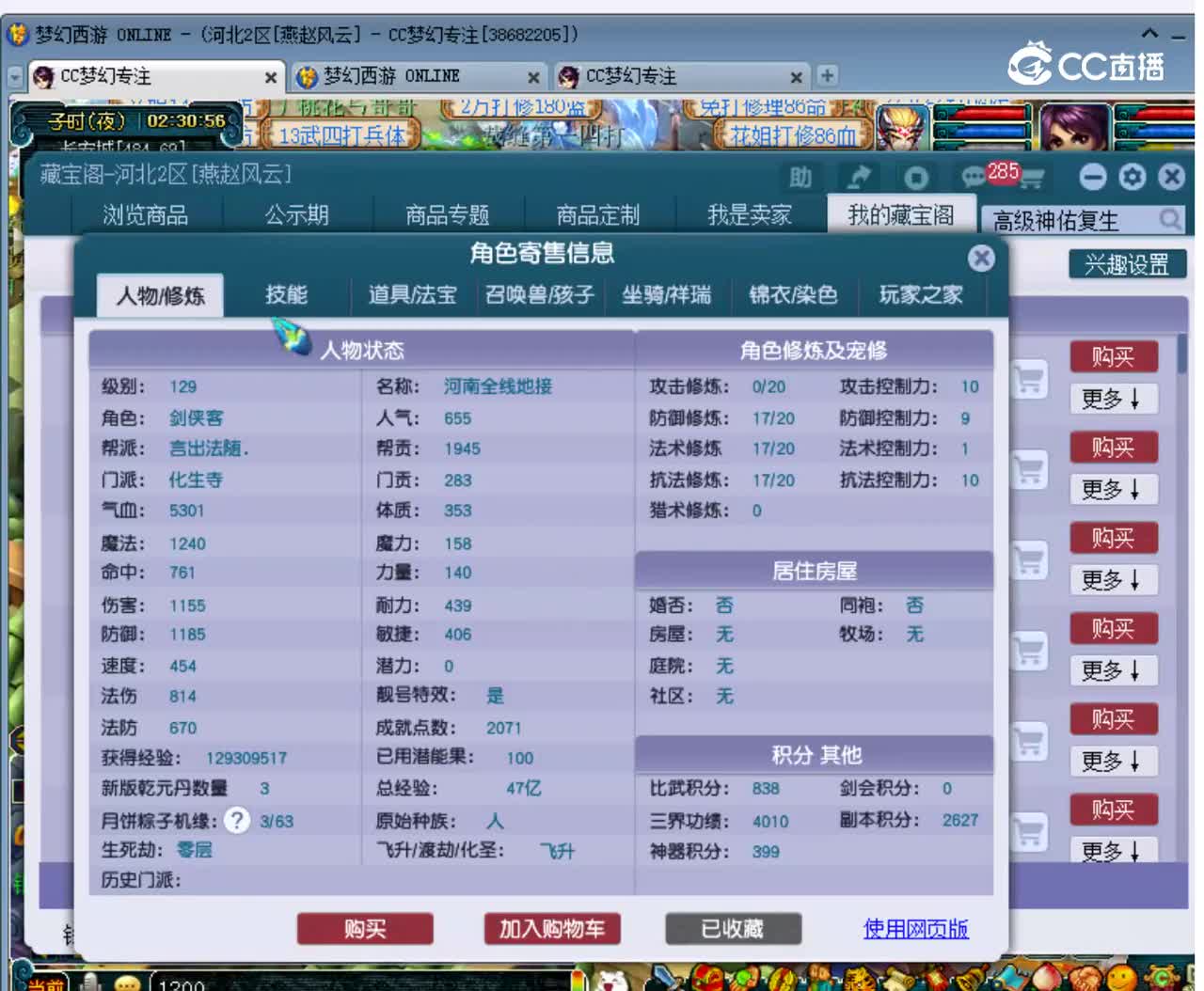Open the 藏宝阁 settings gear icon
Image resolution: width=1204 pixels, height=991 pixels.
1132,177
